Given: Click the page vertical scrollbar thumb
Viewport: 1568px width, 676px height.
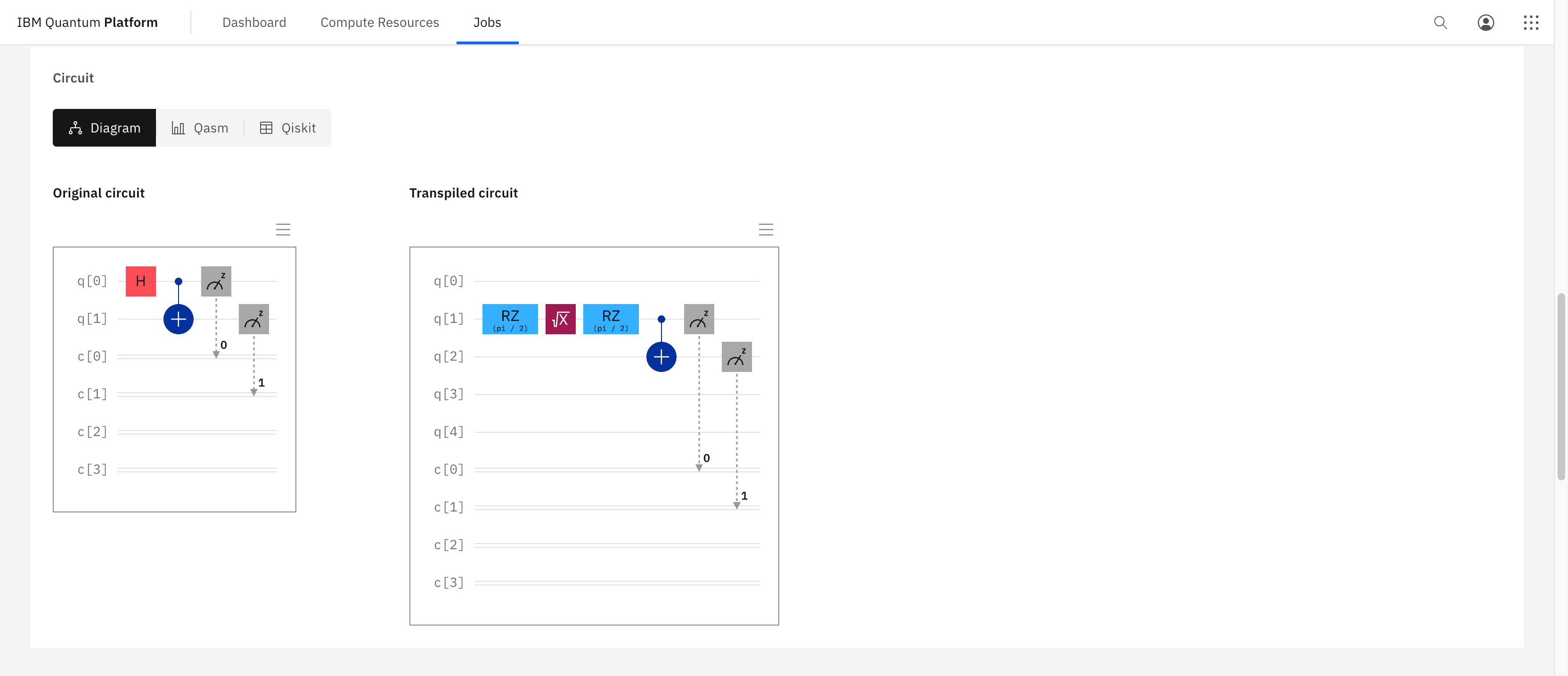Looking at the screenshot, I should click(1560, 387).
